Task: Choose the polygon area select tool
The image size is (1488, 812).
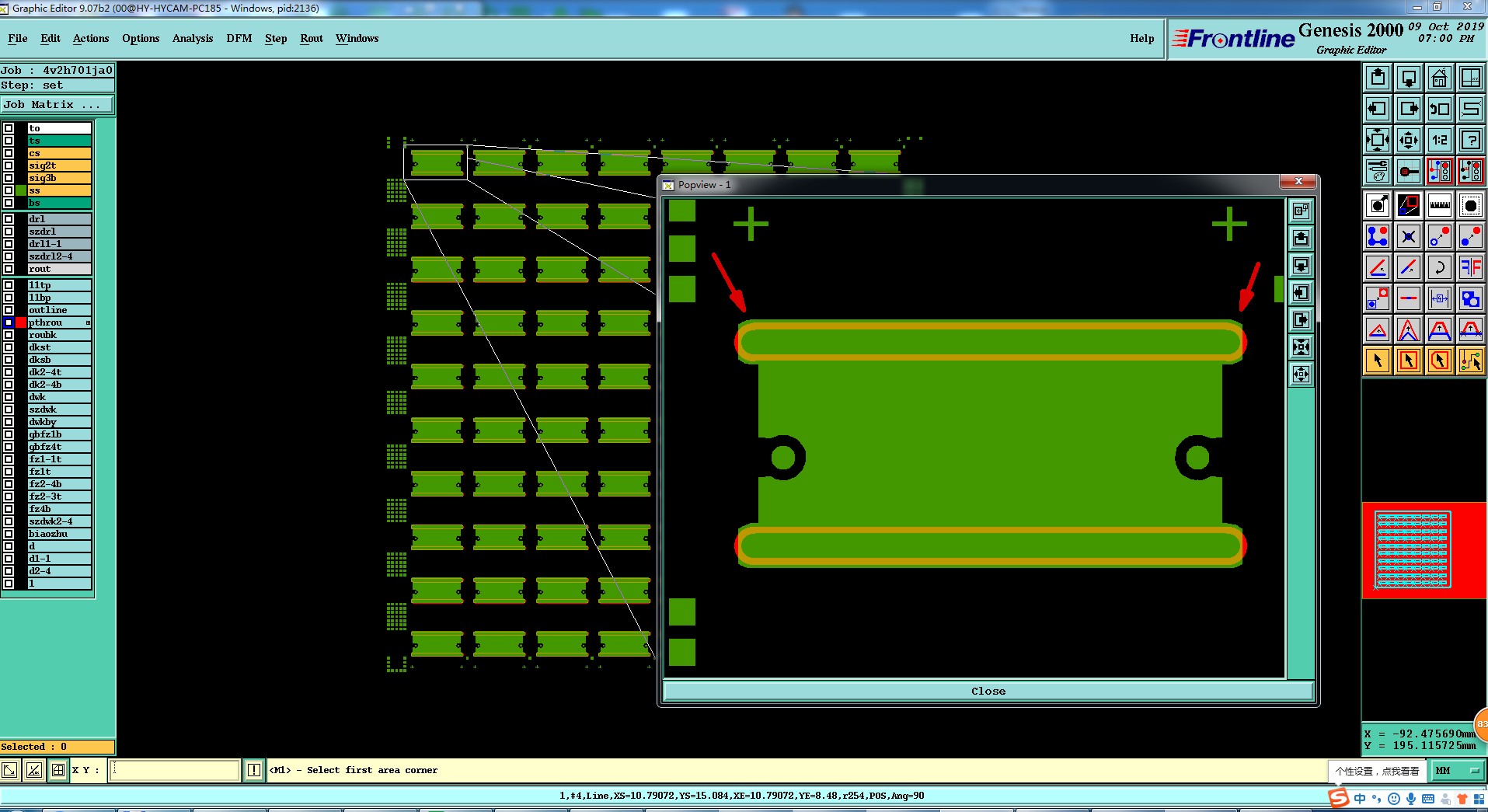Action: click(1440, 361)
